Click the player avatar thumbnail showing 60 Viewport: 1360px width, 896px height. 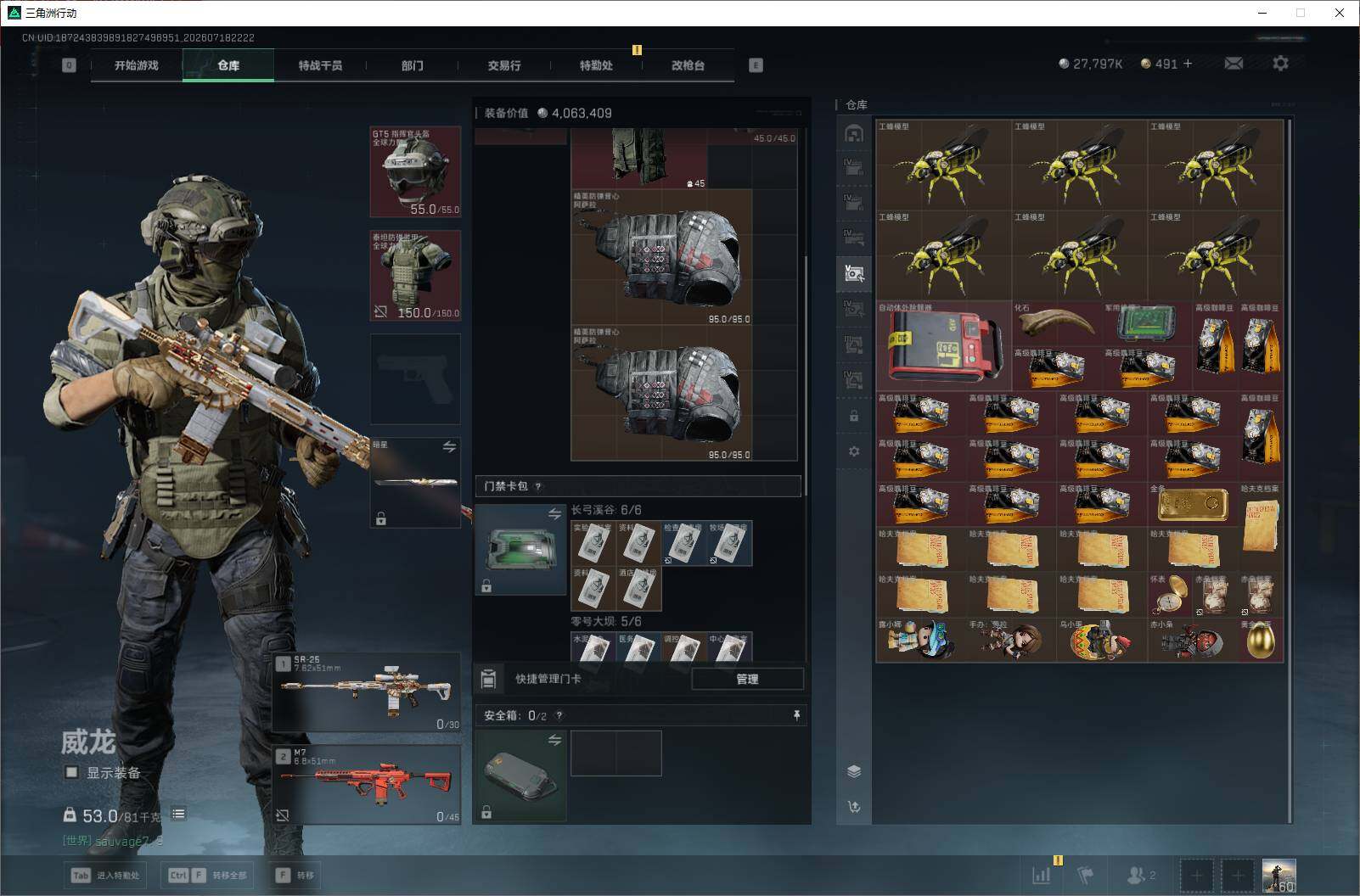coord(1279,876)
